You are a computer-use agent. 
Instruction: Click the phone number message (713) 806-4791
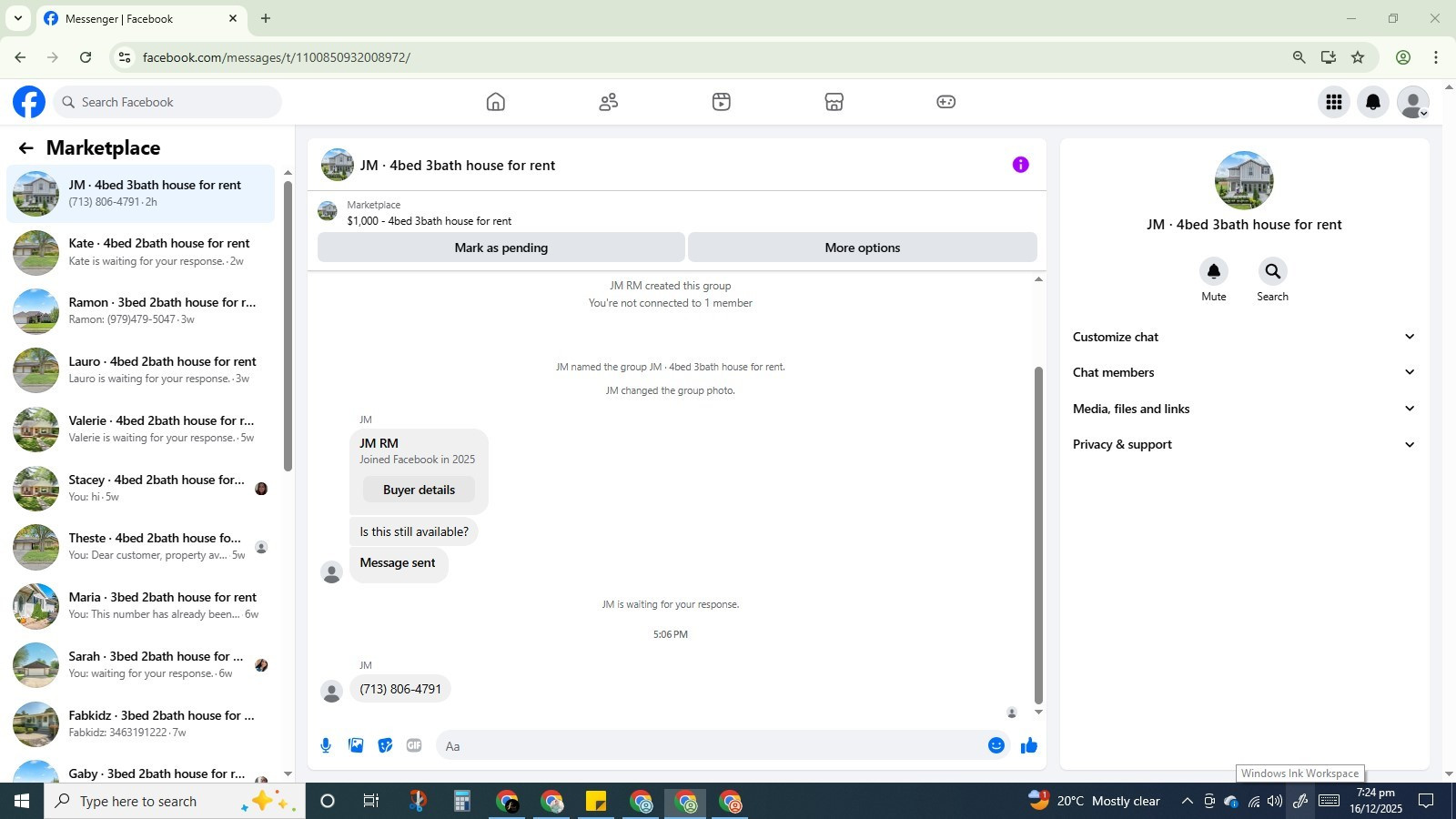tap(400, 690)
